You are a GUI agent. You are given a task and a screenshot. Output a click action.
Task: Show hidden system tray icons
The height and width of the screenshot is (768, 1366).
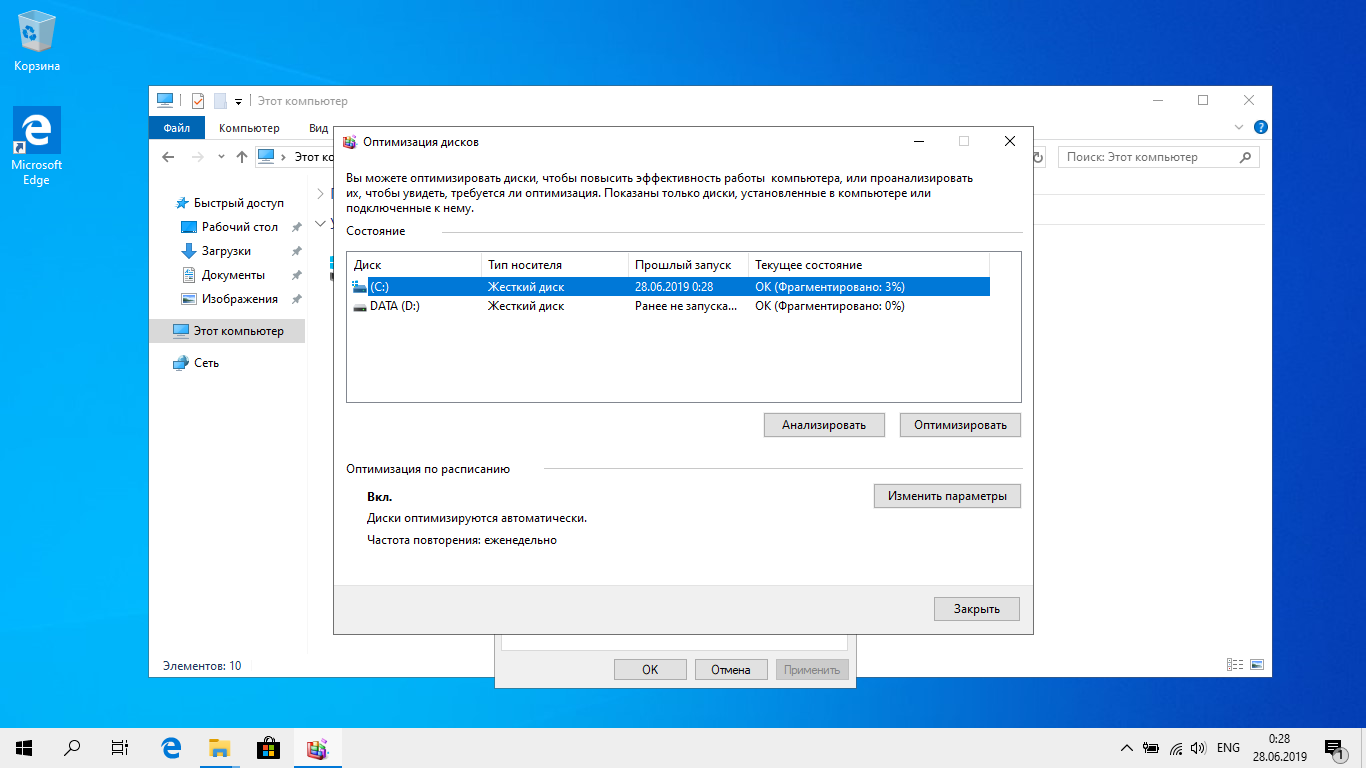coord(1126,748)
